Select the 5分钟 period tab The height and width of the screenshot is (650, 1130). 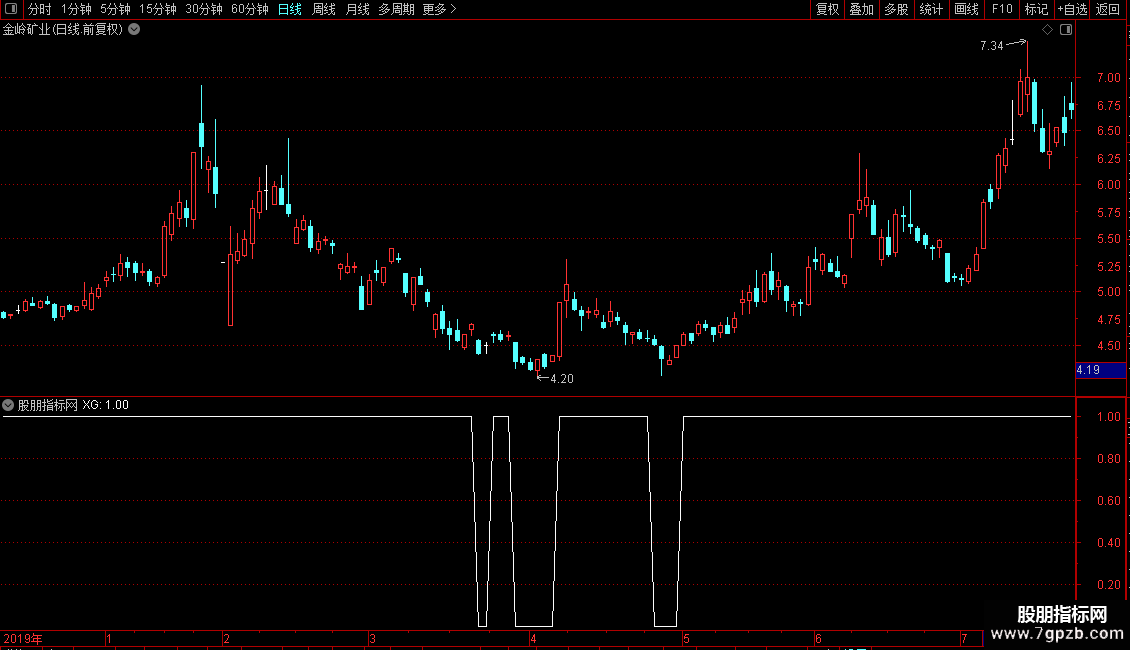[x=115, y=9]
